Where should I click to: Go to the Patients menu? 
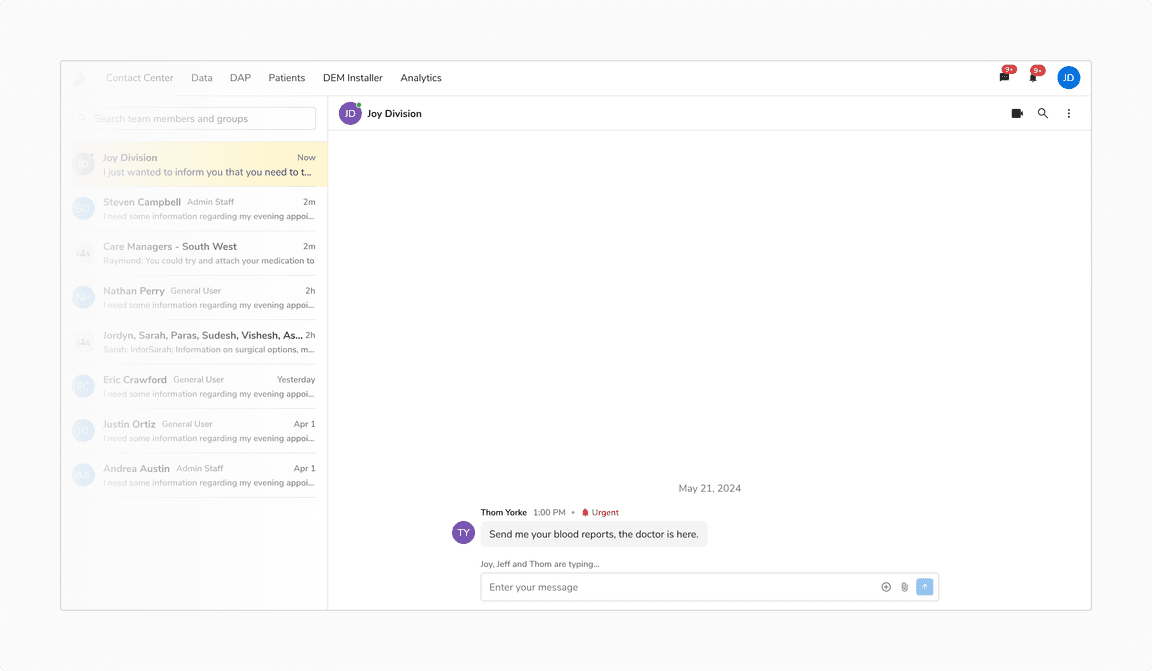(x=286, y=78)
